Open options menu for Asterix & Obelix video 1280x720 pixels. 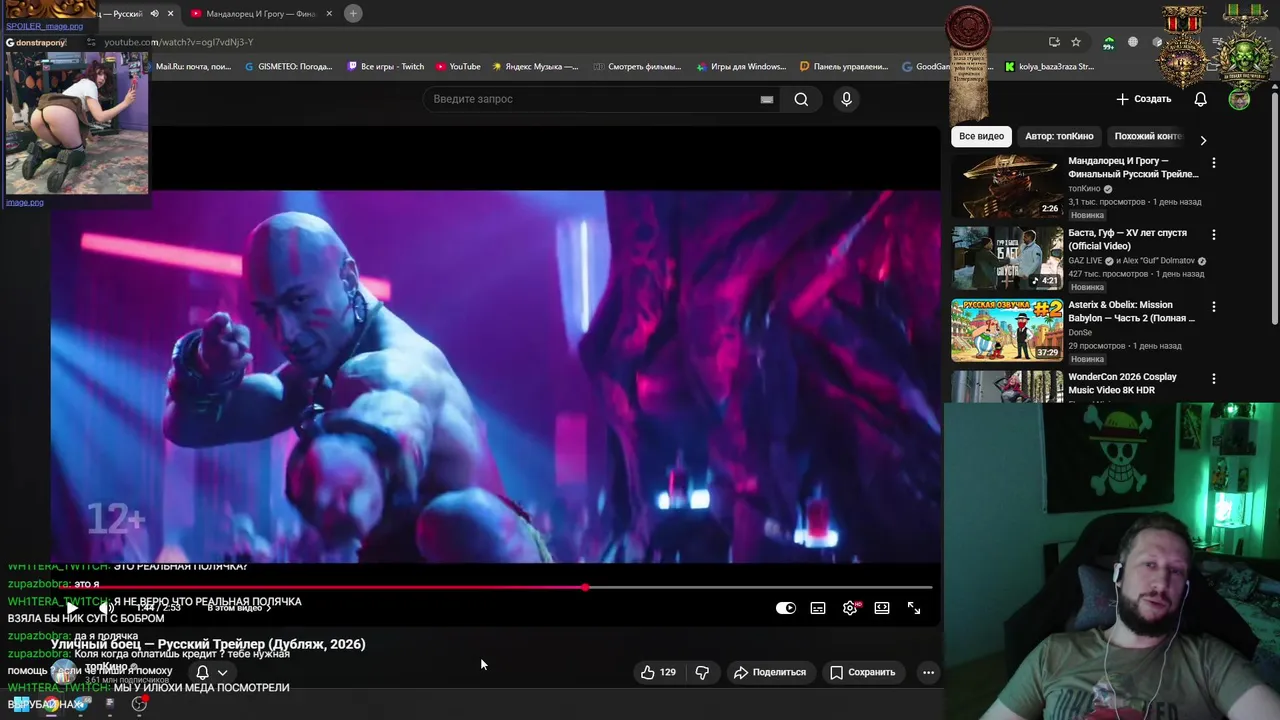pos(1214,306)
